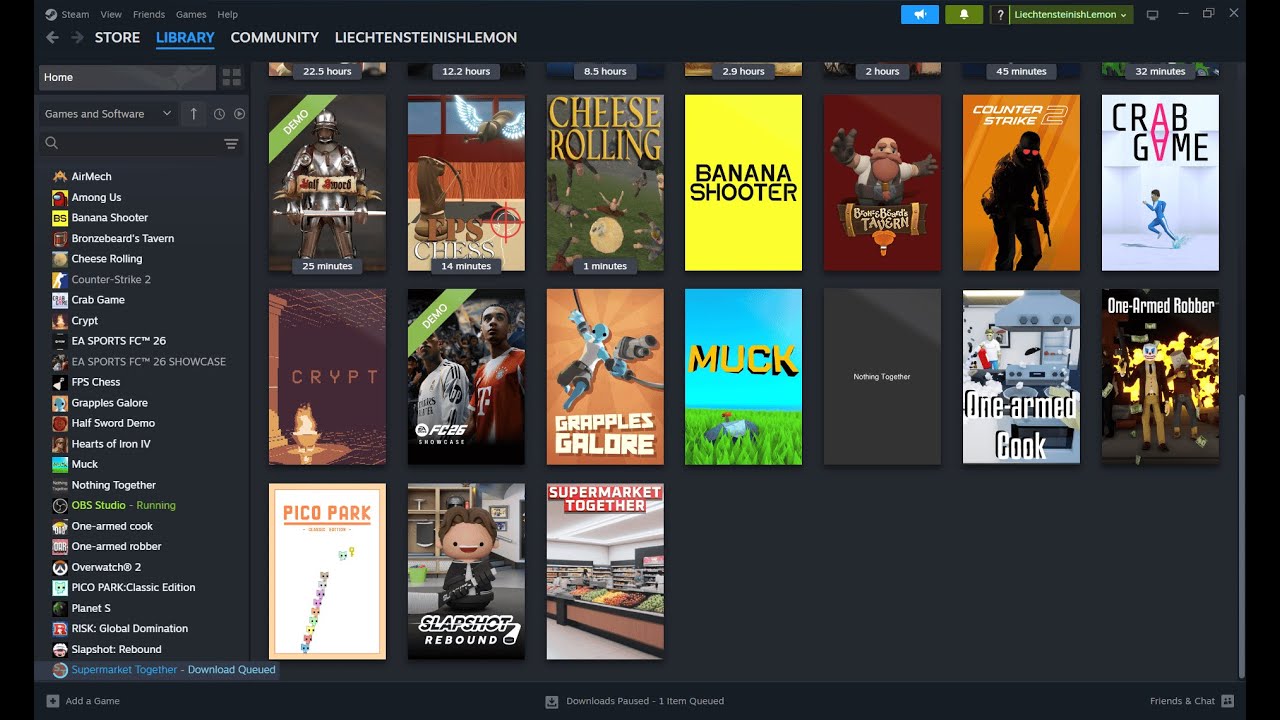Screen dimensions: 1280x720
Task: Click the Big Picture mode monitor icon
Action: (x=1152, y=14)
